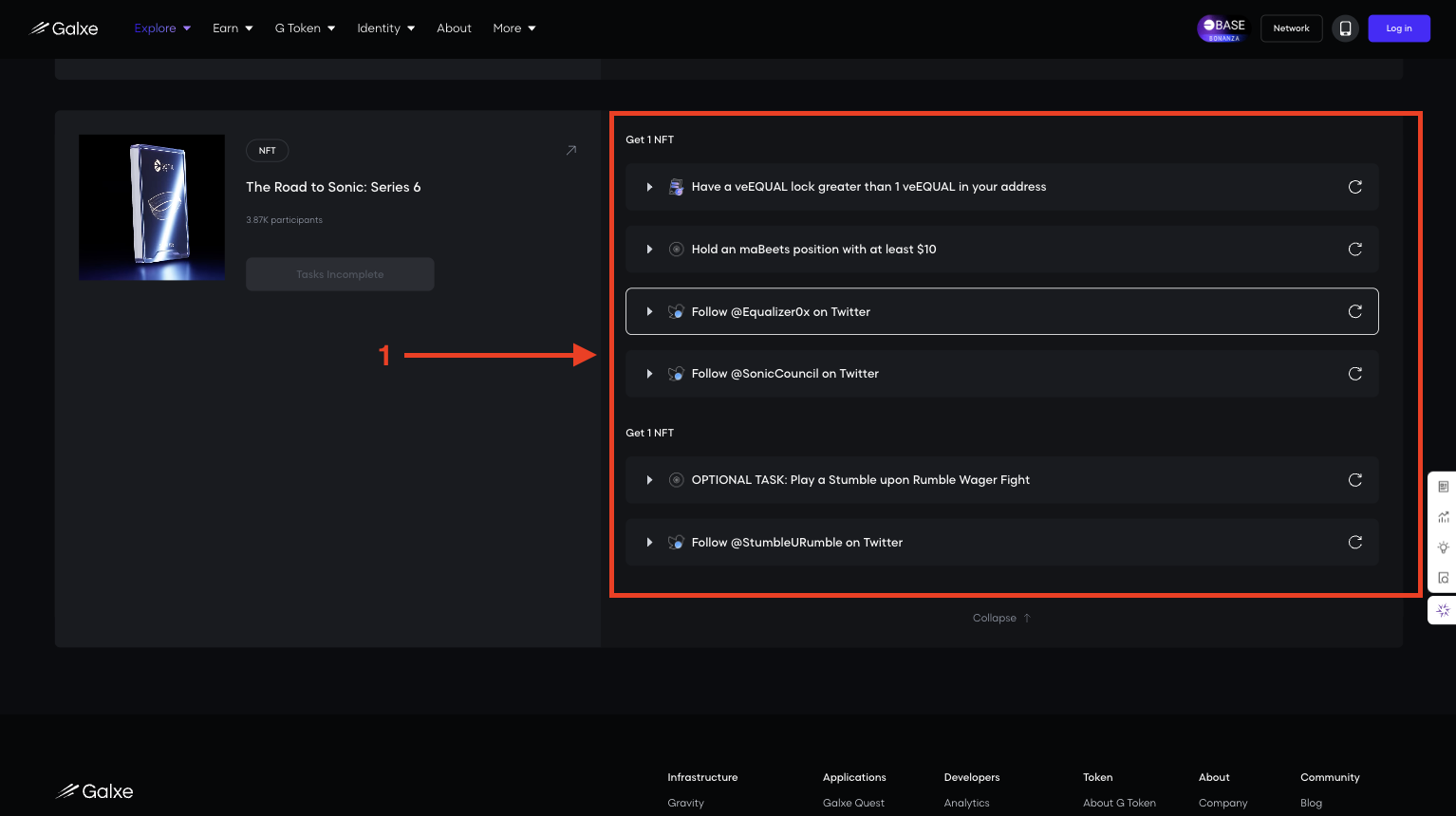Open the analytics chart icon in the sidebar
Image resolution: width=1456 pixels, height=816 pixels.
tap(1443, 516)
